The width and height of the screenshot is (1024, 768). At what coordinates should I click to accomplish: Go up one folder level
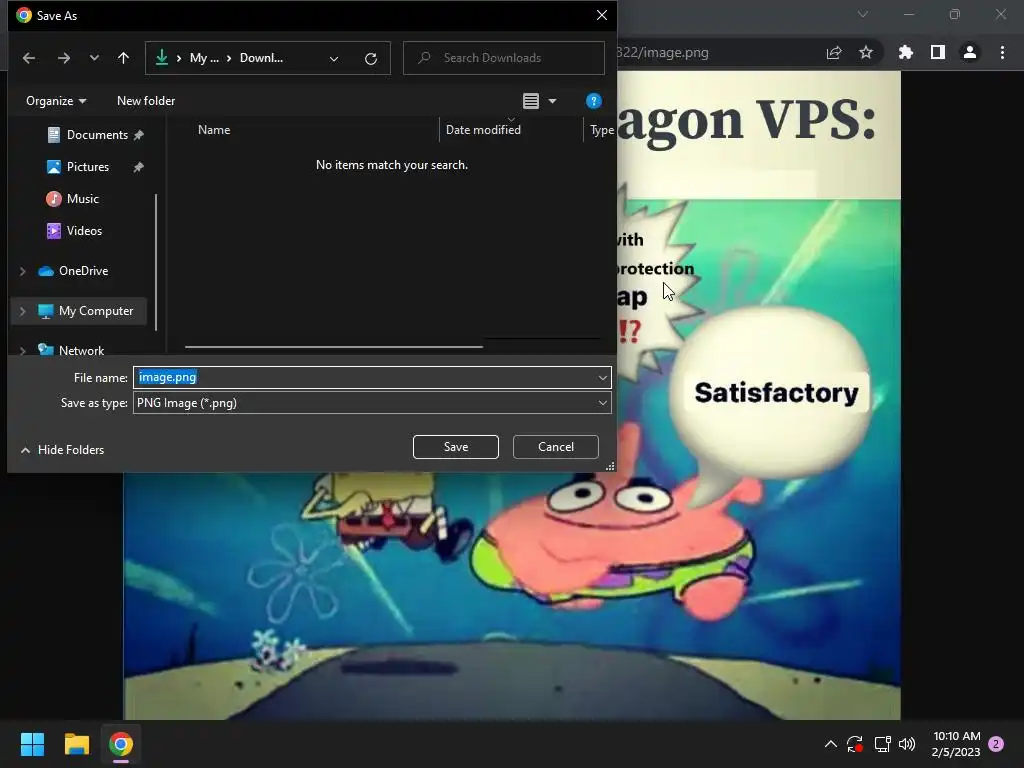[x=123, y=58]
